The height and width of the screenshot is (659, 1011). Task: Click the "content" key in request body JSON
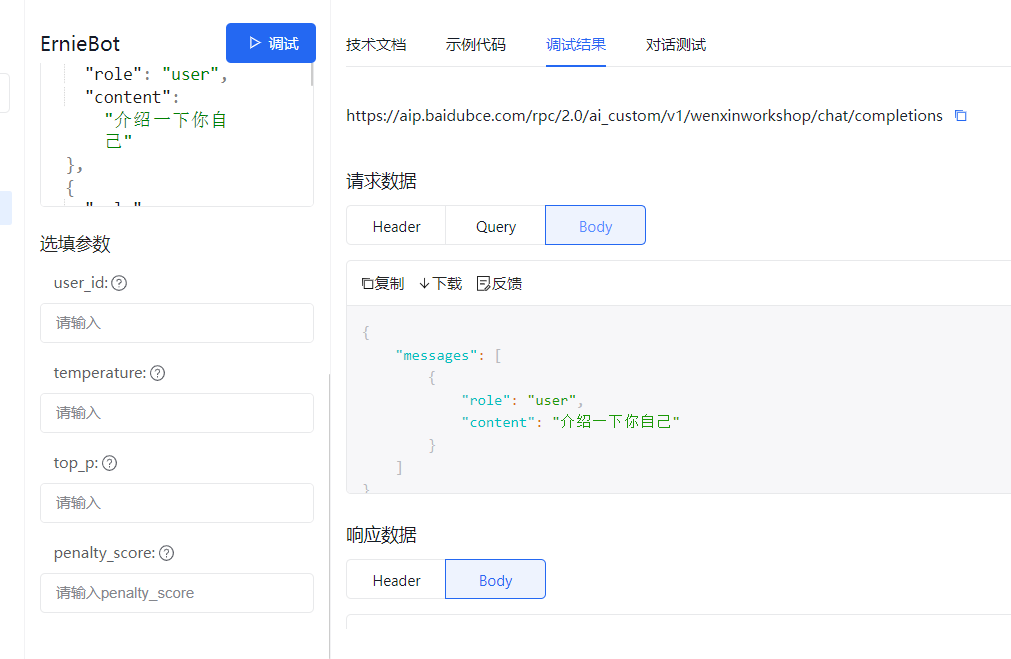498,422
